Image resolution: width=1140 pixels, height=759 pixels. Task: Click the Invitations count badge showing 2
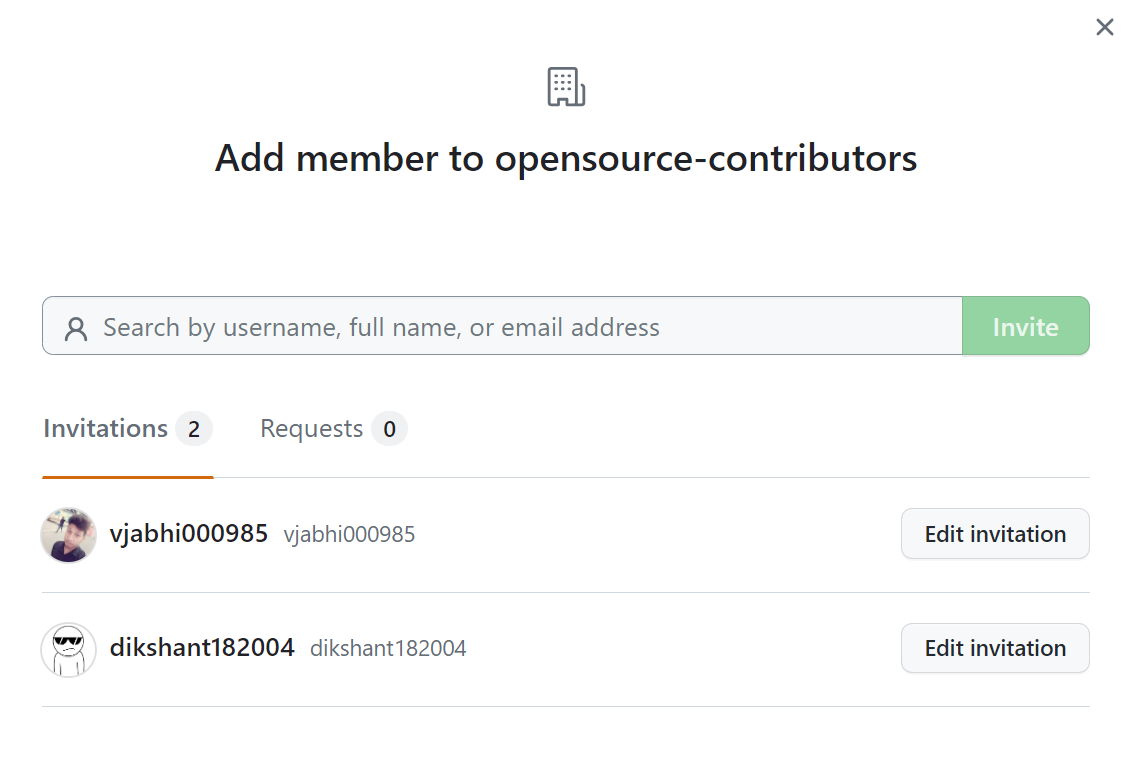click(194, 430)
